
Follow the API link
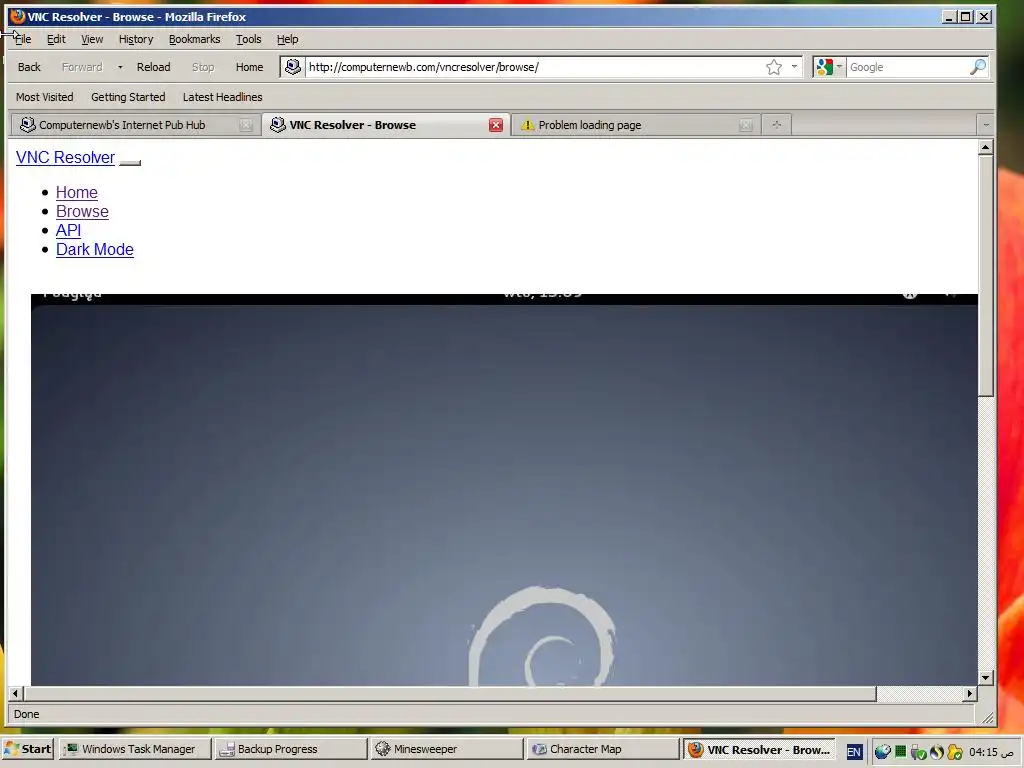tap(69, 230)
